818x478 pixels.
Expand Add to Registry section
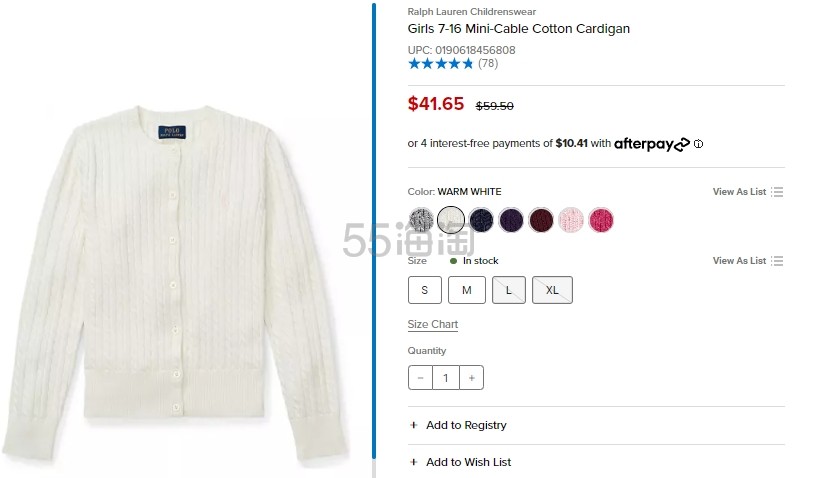click(x=466, y=425)
